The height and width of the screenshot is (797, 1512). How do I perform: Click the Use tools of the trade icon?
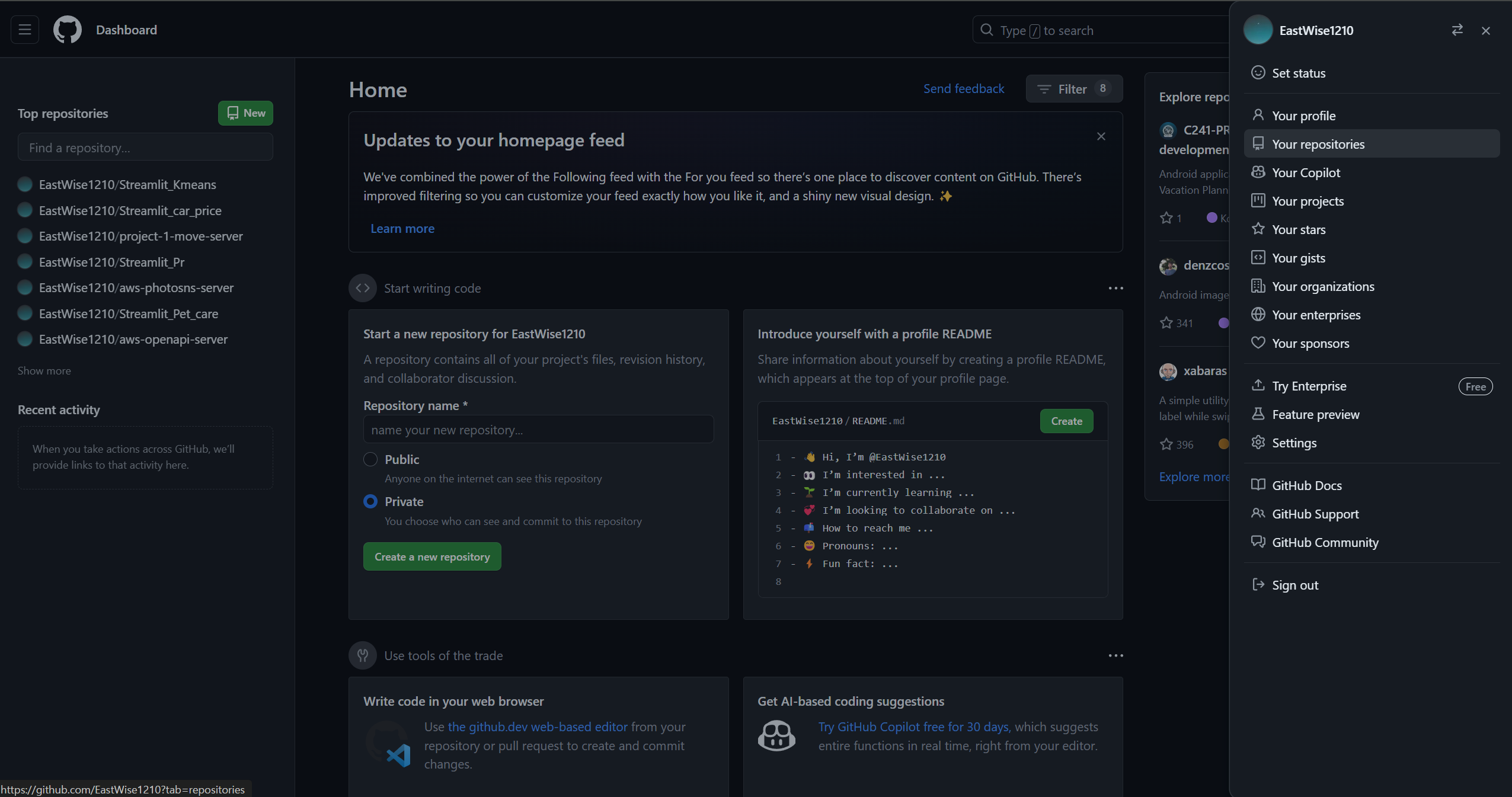(363, 655)
